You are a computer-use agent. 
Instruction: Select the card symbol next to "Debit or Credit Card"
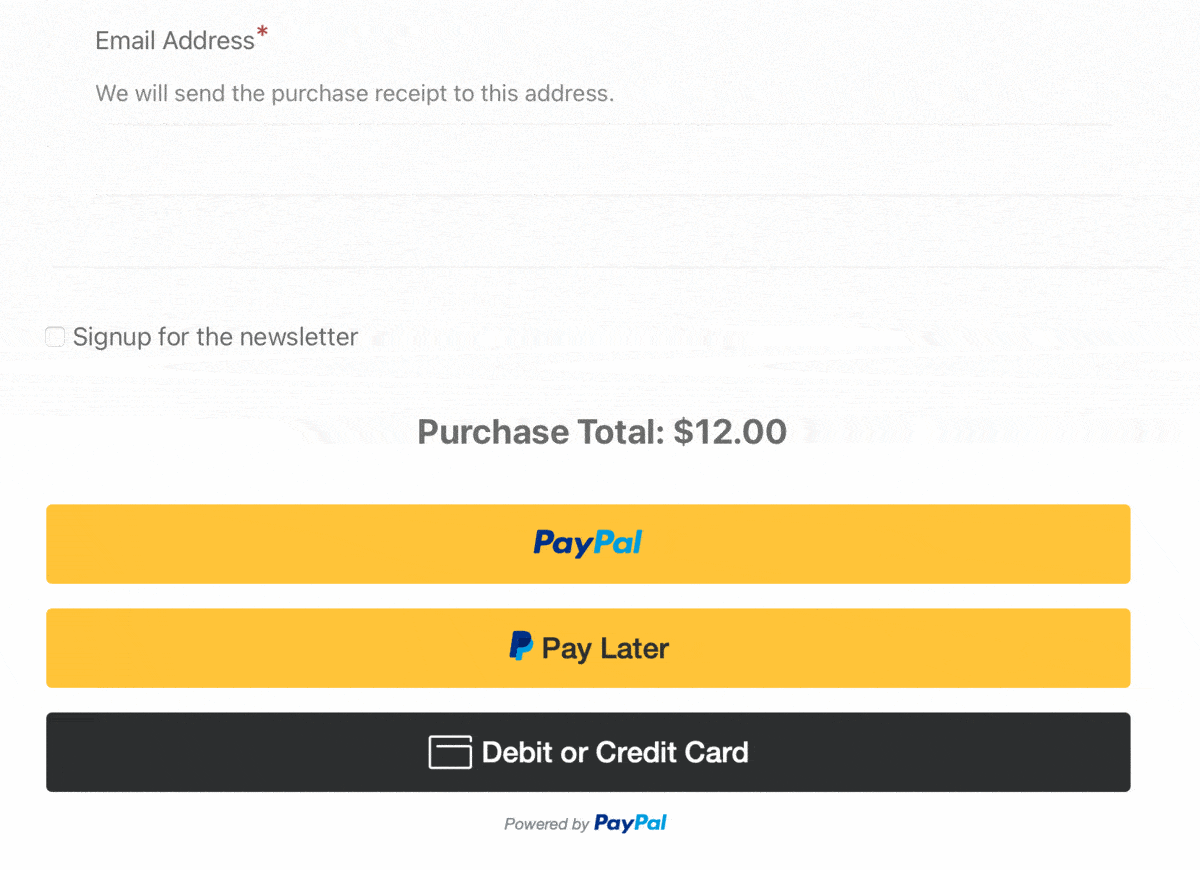point(449,752)
